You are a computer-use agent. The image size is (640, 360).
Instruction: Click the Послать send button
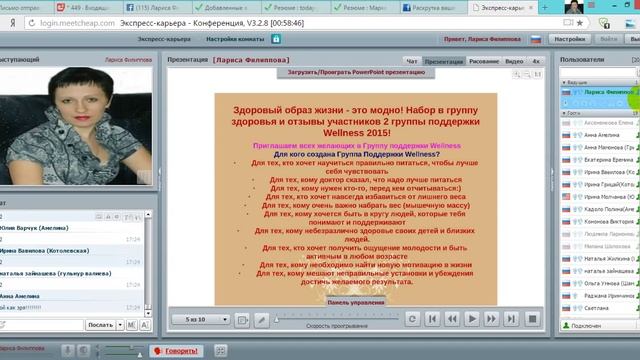[100, 325]
